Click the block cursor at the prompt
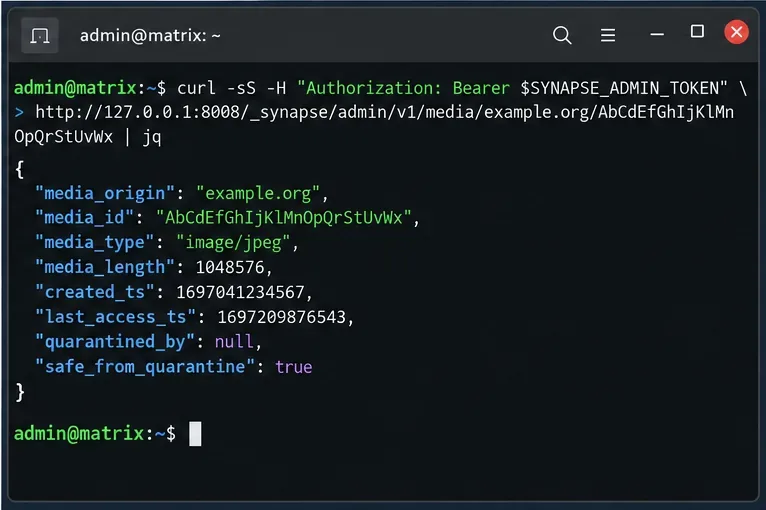 tap(195, 434)
